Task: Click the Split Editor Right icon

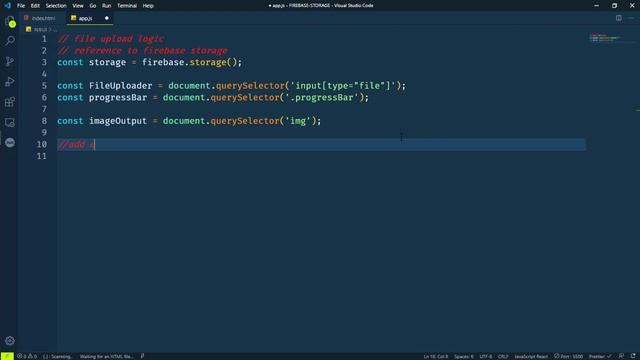Action: click(x=619, y=18)
